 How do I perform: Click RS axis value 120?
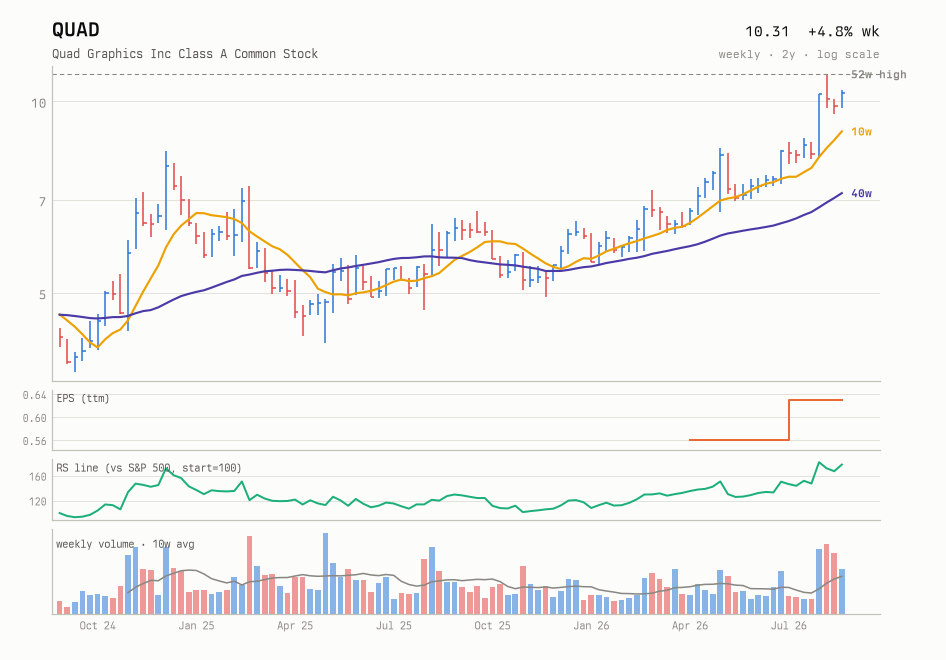click(x=37, y=502)
